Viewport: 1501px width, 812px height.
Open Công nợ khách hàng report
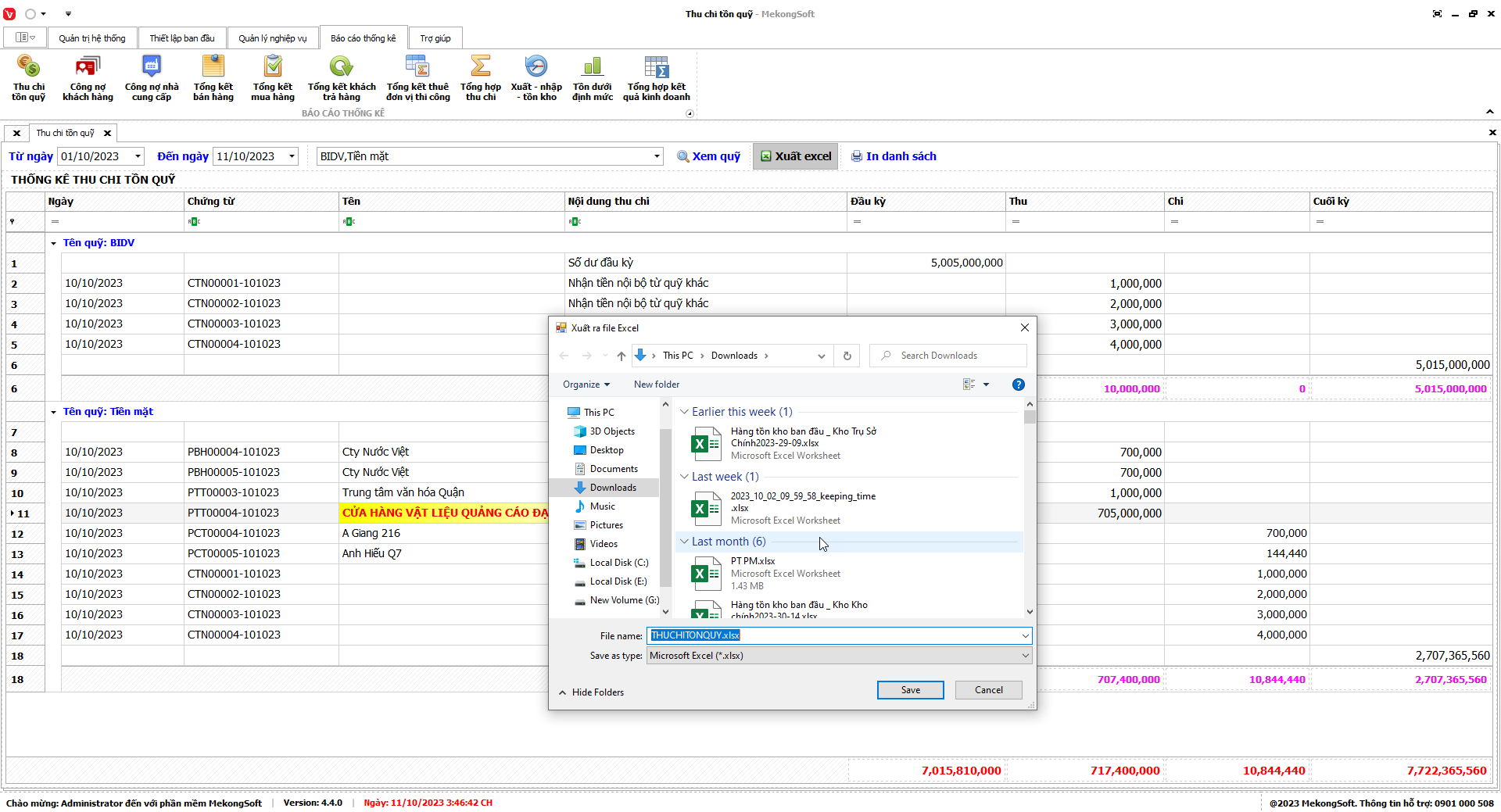click(x=88, y=77)
